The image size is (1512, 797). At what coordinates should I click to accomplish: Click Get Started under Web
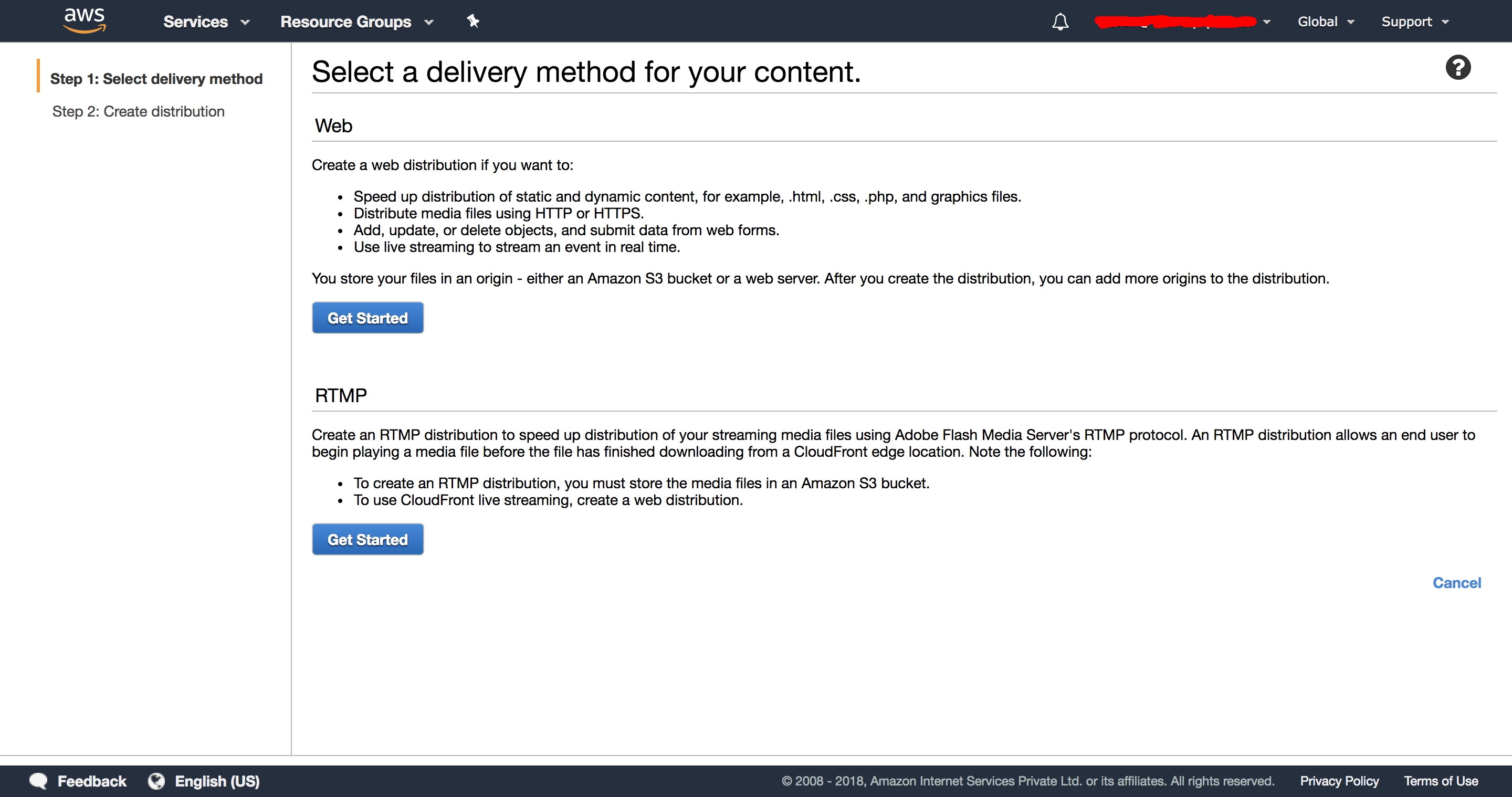367,318
